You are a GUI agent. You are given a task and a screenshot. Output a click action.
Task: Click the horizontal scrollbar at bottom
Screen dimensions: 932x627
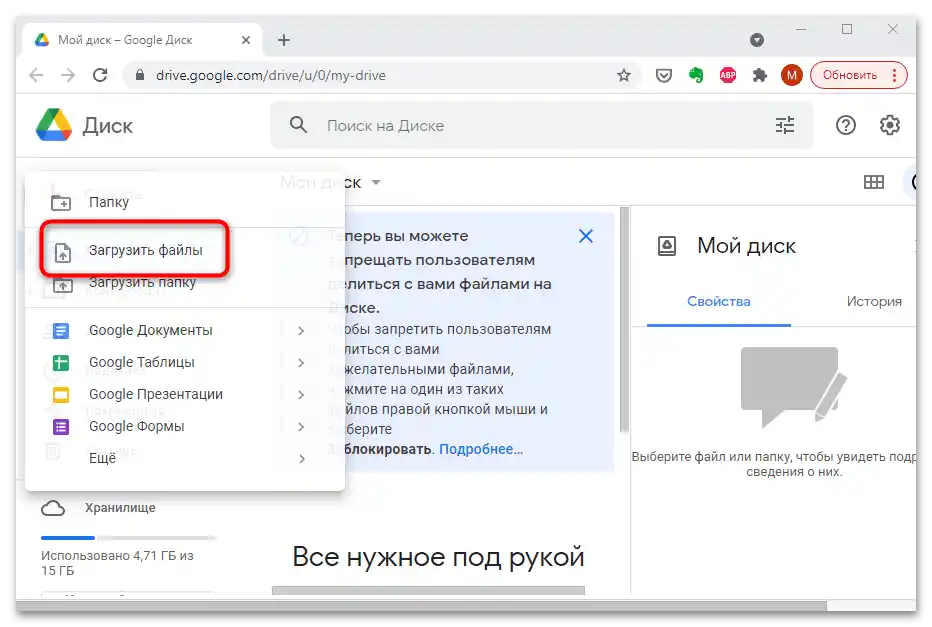[x=421, y=606]
